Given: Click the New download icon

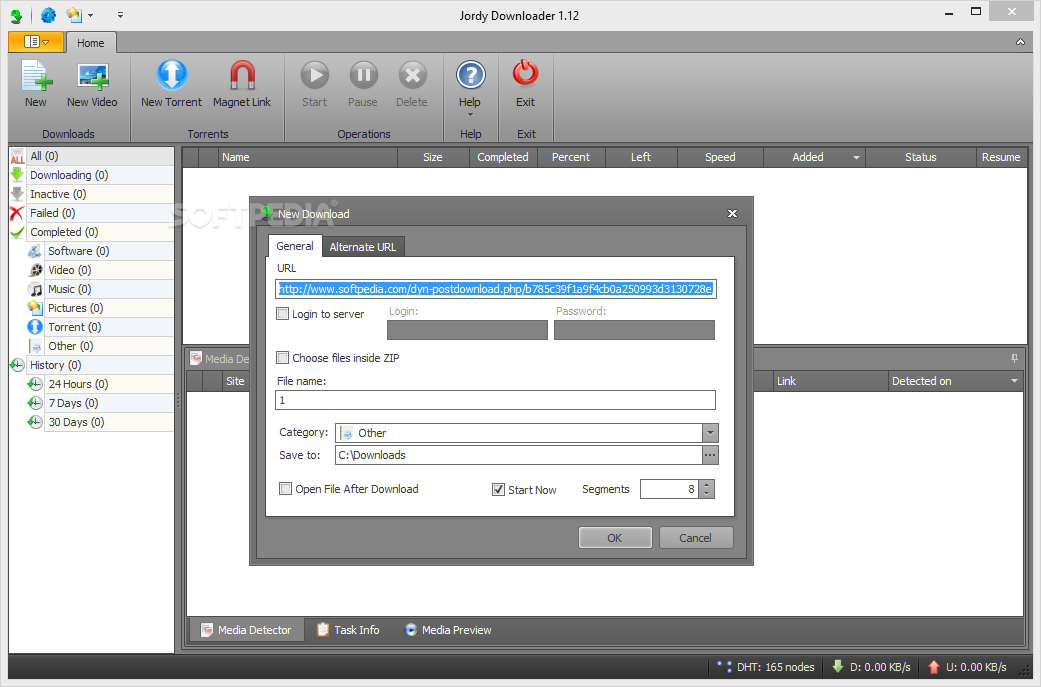Looking at the screenshot, I should click(x=36, y=76).
